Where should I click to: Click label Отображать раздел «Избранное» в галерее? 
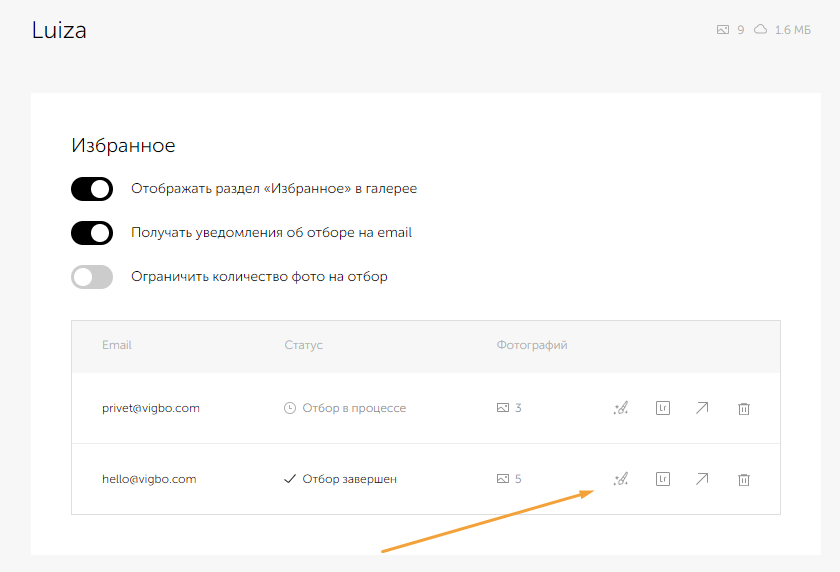(x=274, y=189)
